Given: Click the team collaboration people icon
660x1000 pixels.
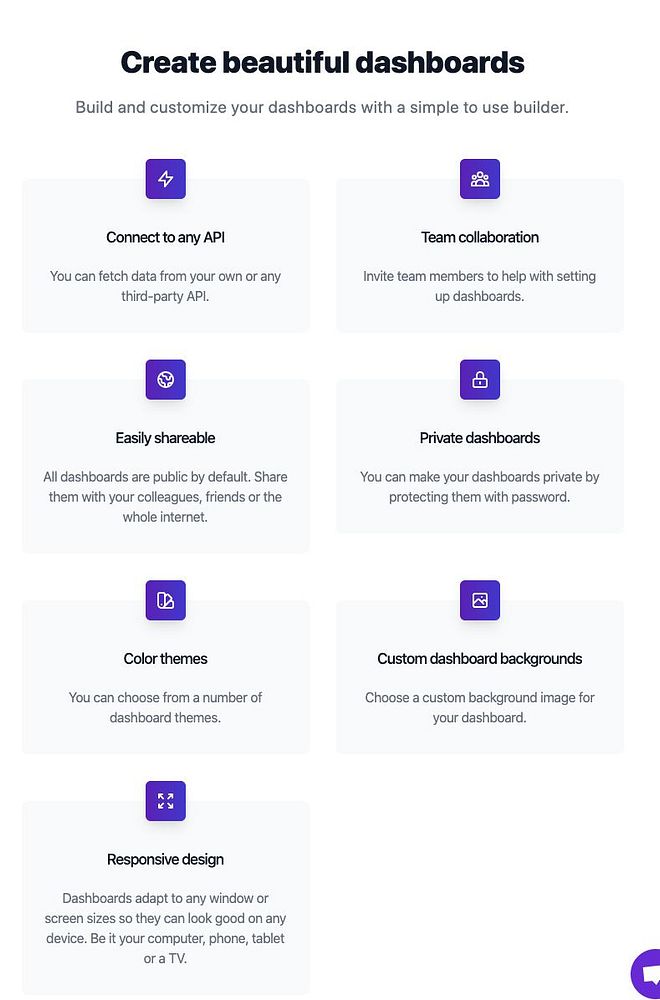Looking at the screenshot, I should (x=480, y=179).
